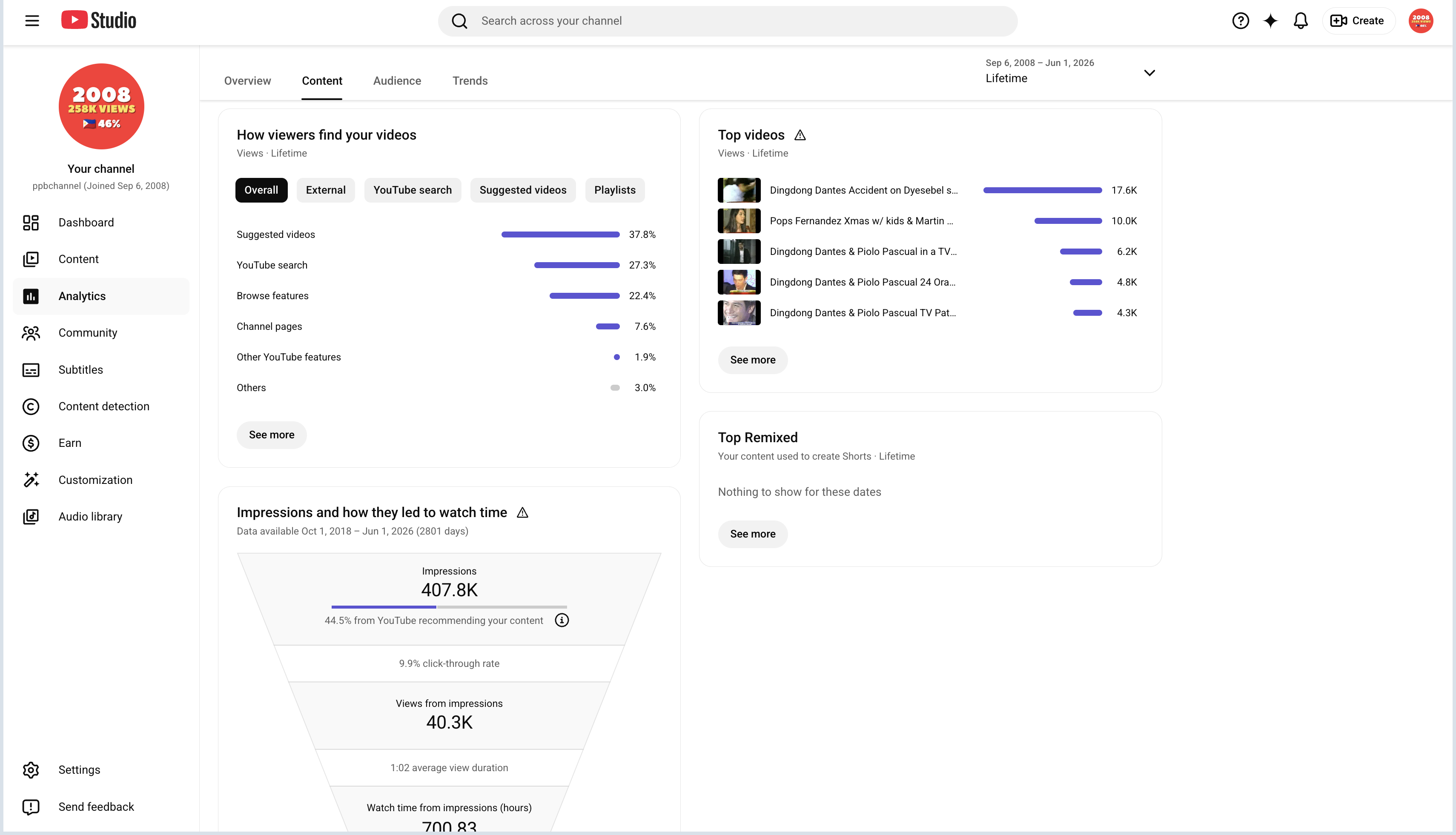Switch to the Overview tab

pos(247,81)
